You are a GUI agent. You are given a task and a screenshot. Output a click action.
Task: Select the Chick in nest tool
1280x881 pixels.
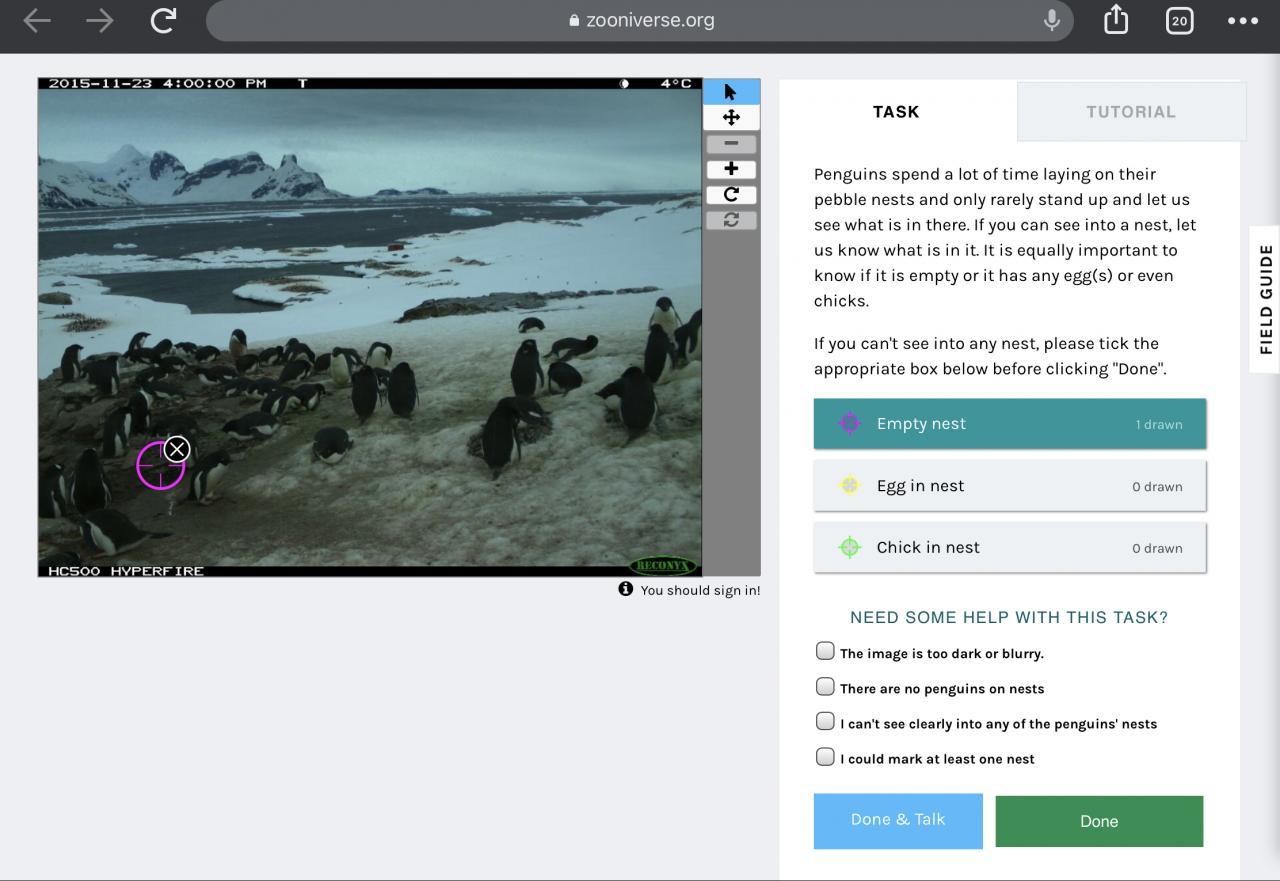[1010, 548]
